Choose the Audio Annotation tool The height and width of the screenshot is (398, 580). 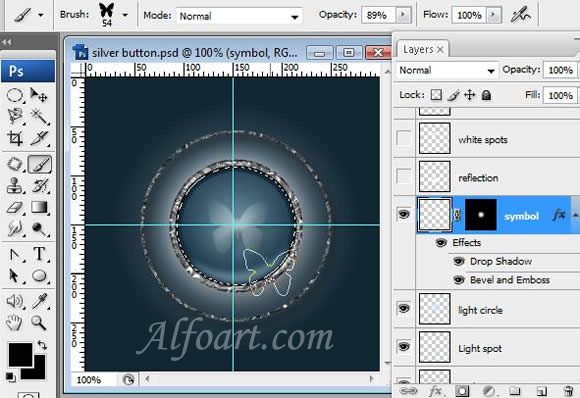(15, 301)
